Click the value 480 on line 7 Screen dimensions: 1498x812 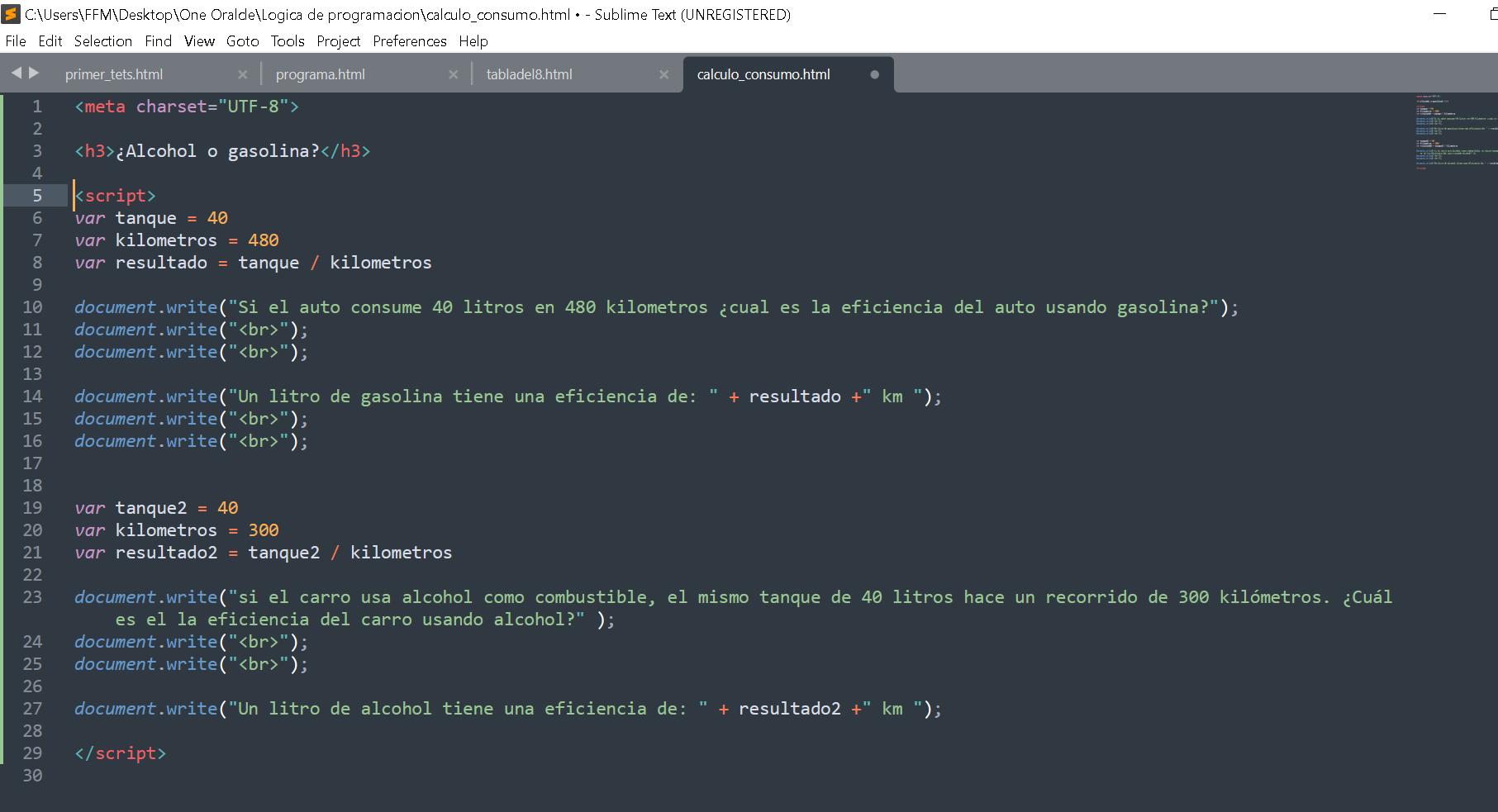(x=264, y=240)
